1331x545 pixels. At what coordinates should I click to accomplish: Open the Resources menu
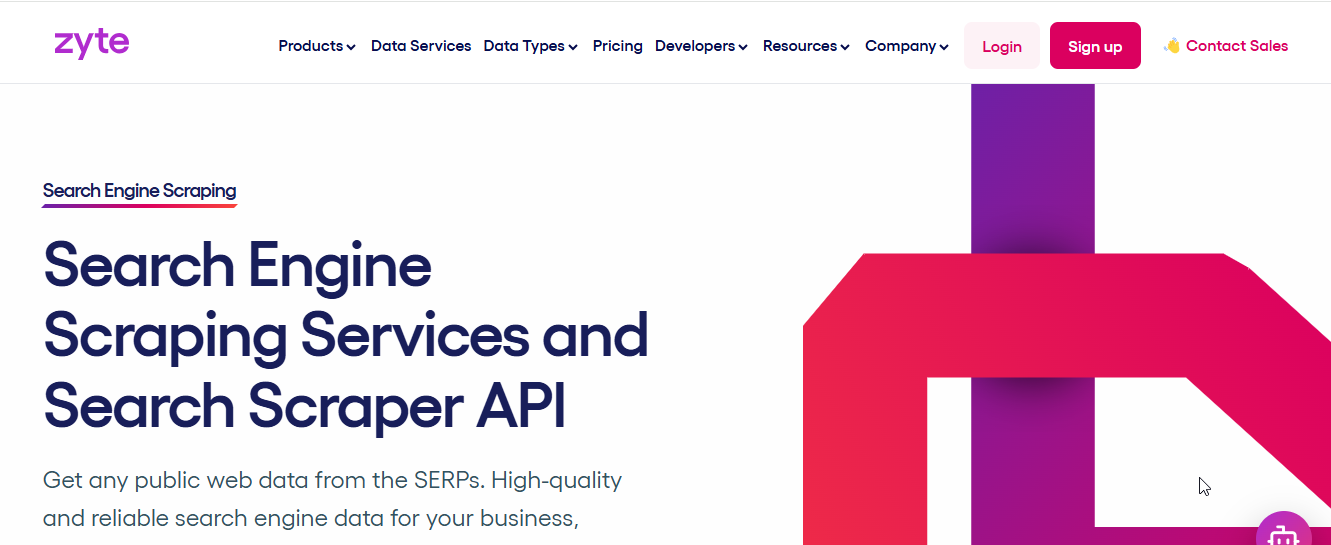pos(806,46)
